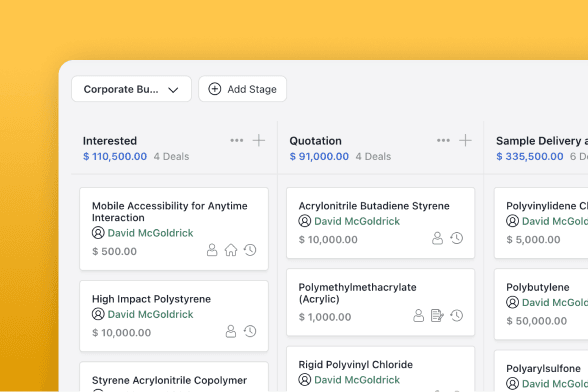Click the $ 500.00 deal amount

[x=114, y=251]
